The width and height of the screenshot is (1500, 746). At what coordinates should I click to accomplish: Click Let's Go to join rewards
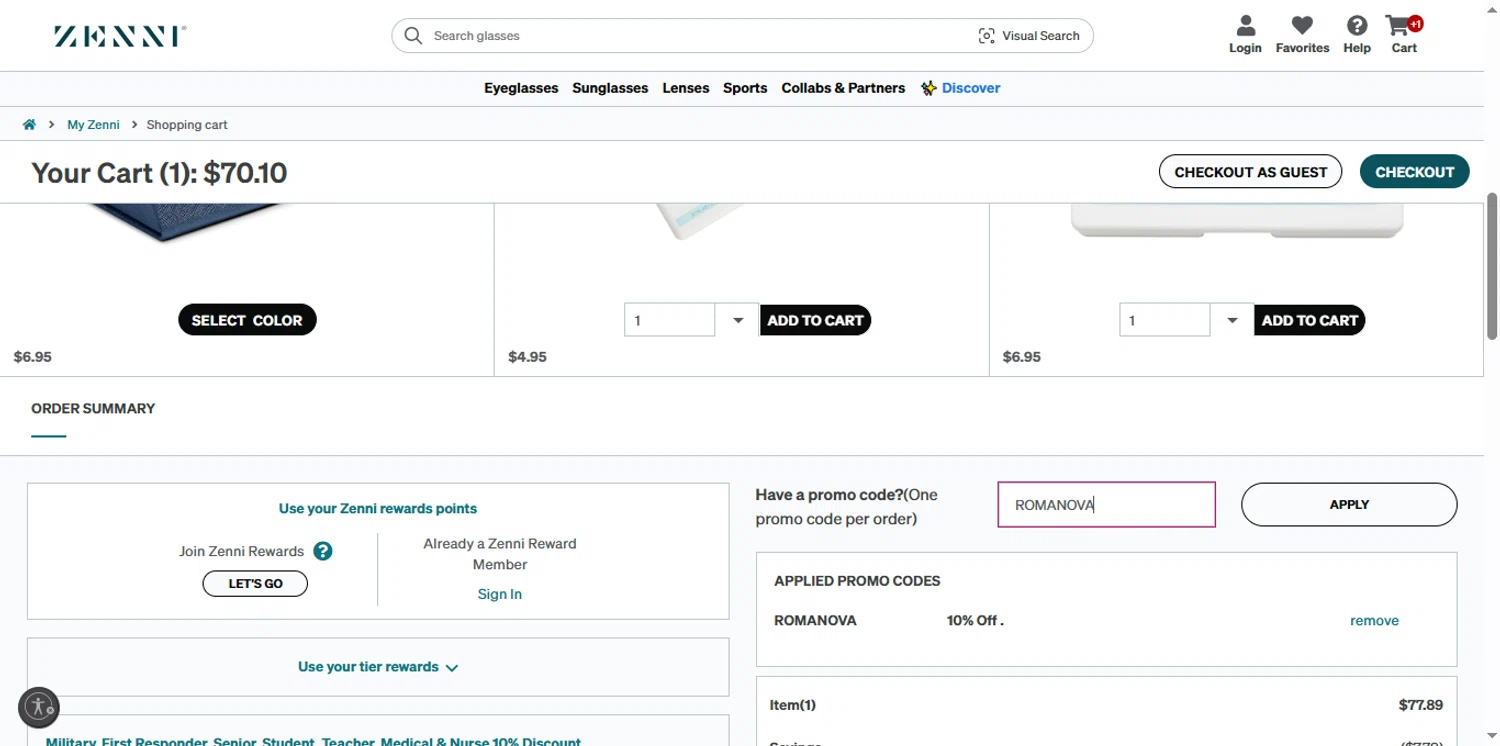point(255,584)
